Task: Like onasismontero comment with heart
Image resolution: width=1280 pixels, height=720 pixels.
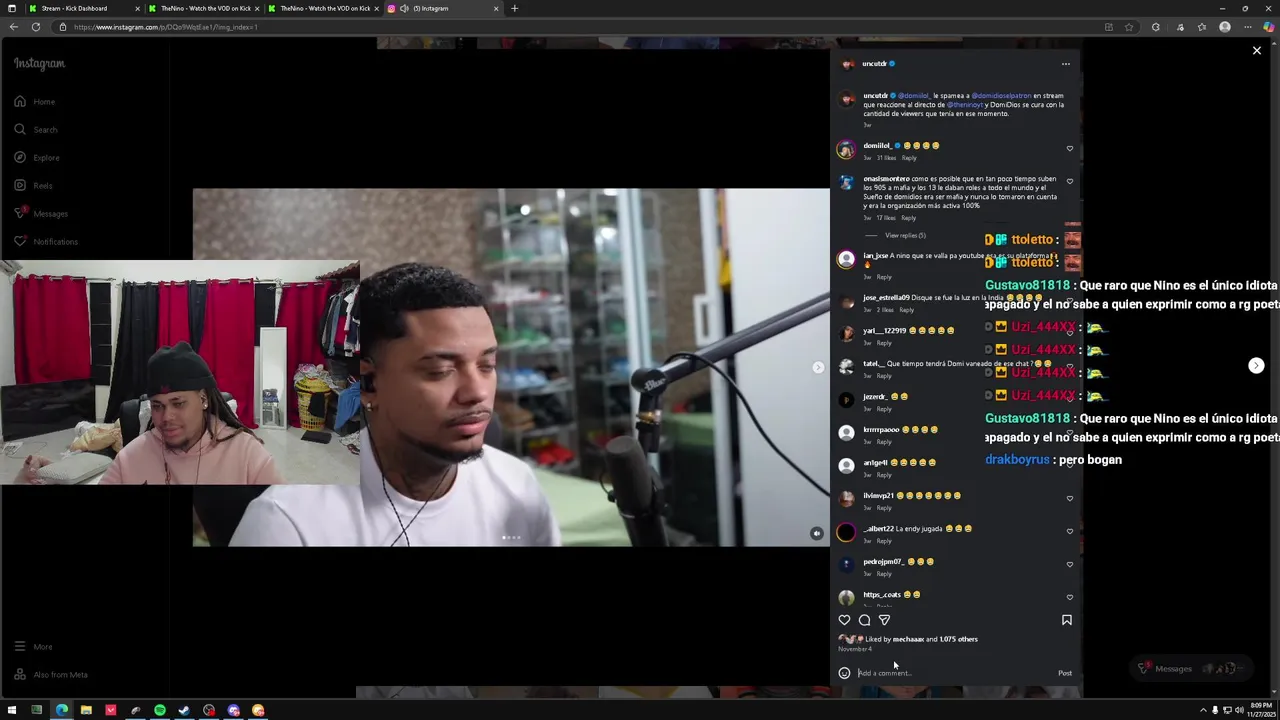Action: (1069, 182)
